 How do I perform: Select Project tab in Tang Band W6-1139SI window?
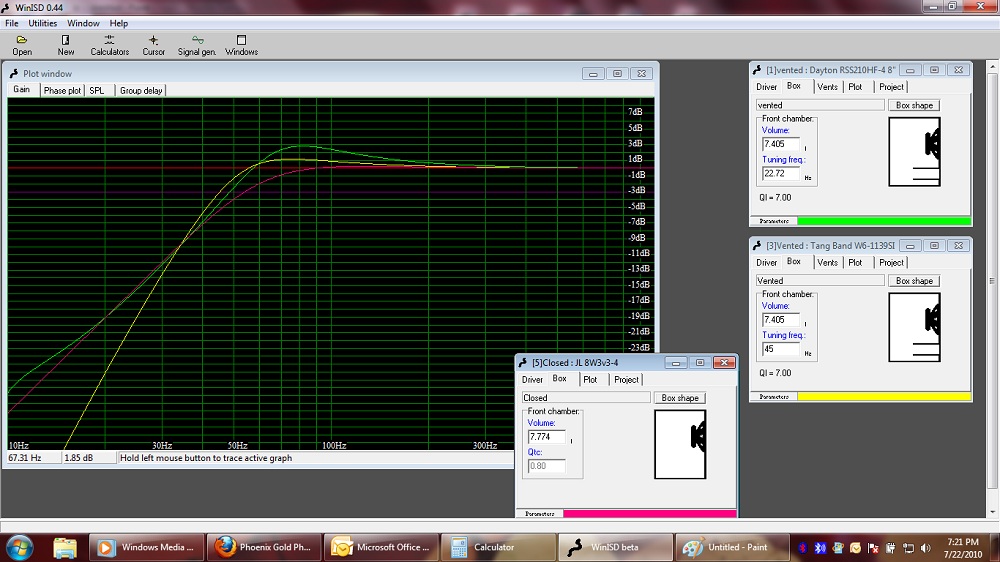(x=891, y=262)
